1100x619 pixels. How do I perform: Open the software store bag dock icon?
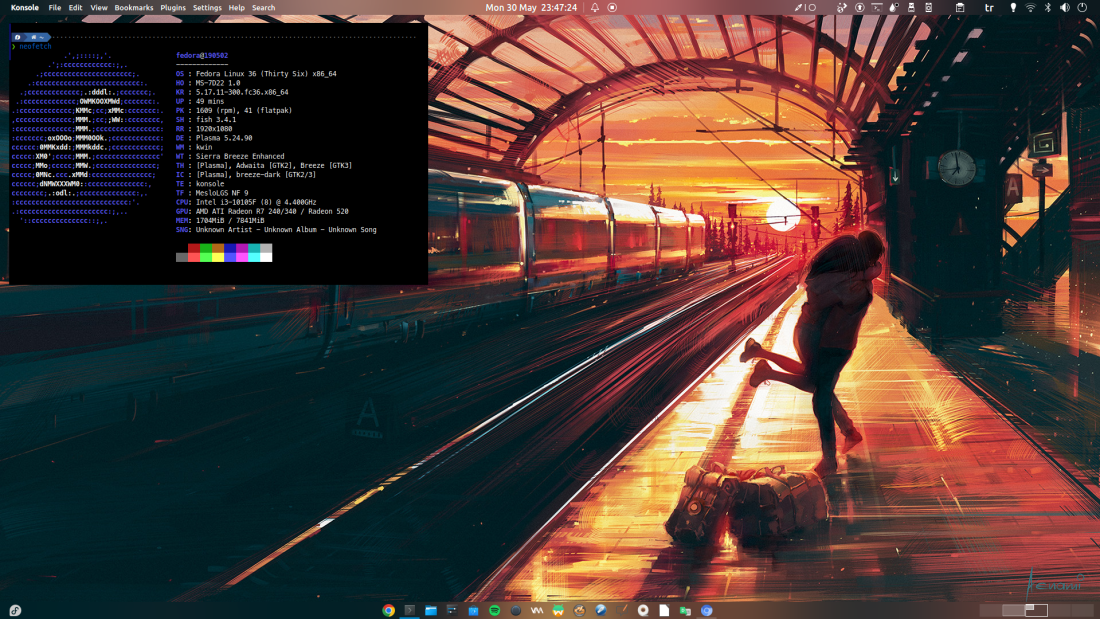point(474,611)
